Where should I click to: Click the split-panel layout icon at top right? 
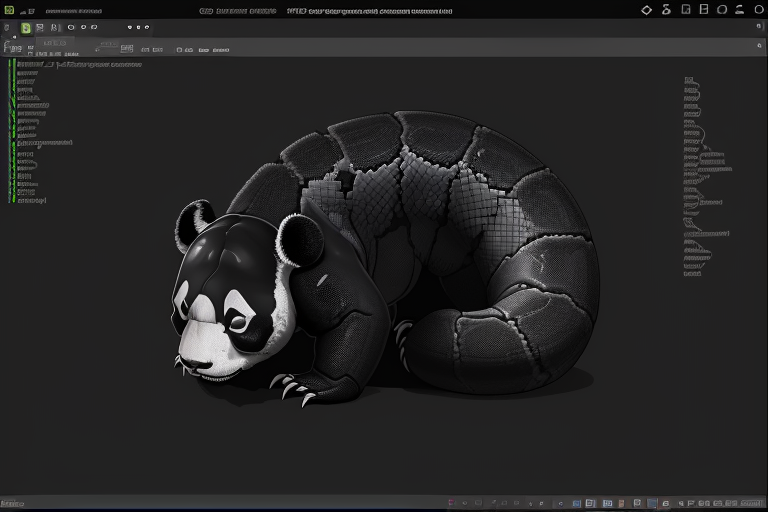[704, 10]
